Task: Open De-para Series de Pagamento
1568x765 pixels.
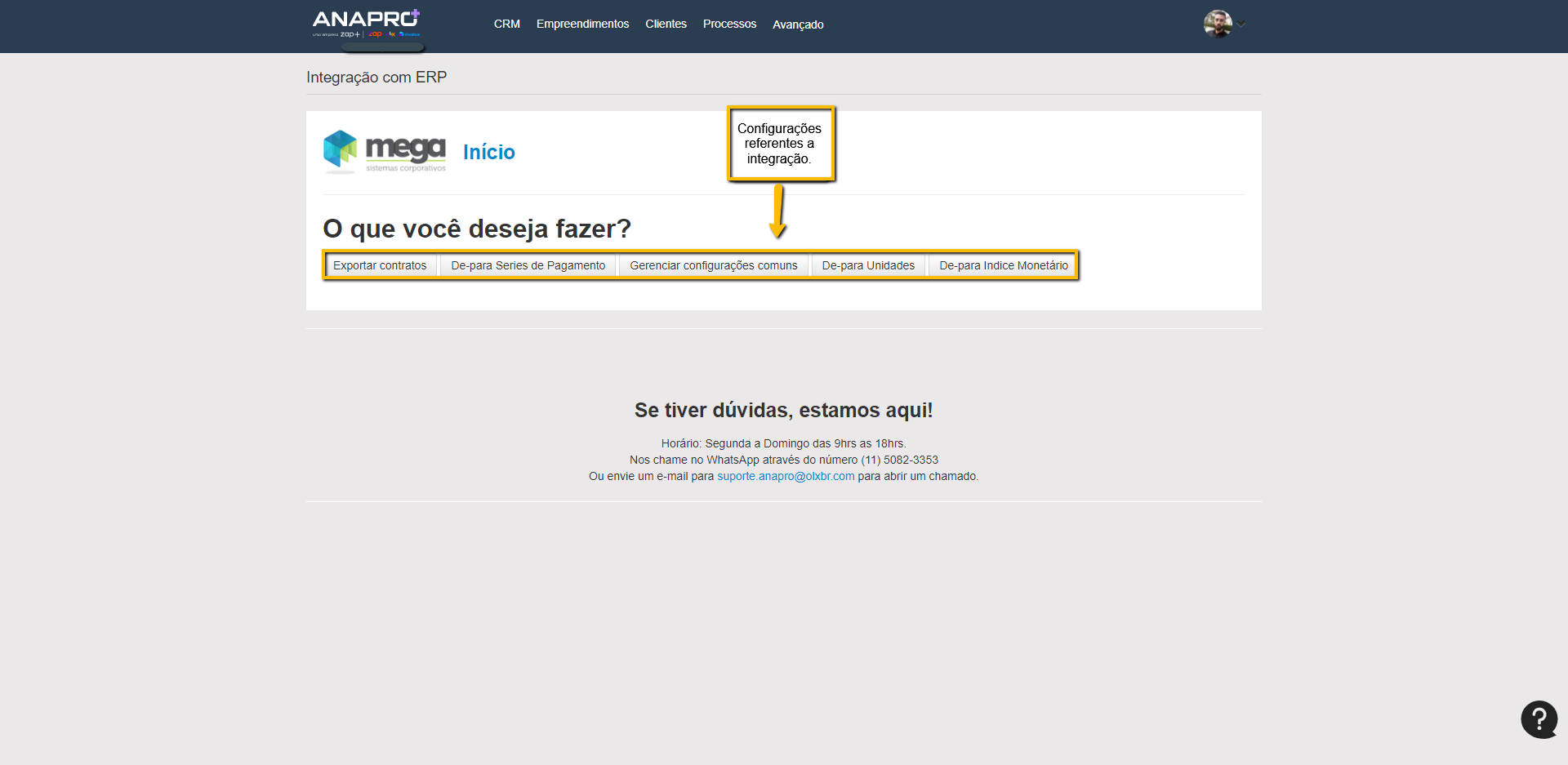Action: coord(528,265)
